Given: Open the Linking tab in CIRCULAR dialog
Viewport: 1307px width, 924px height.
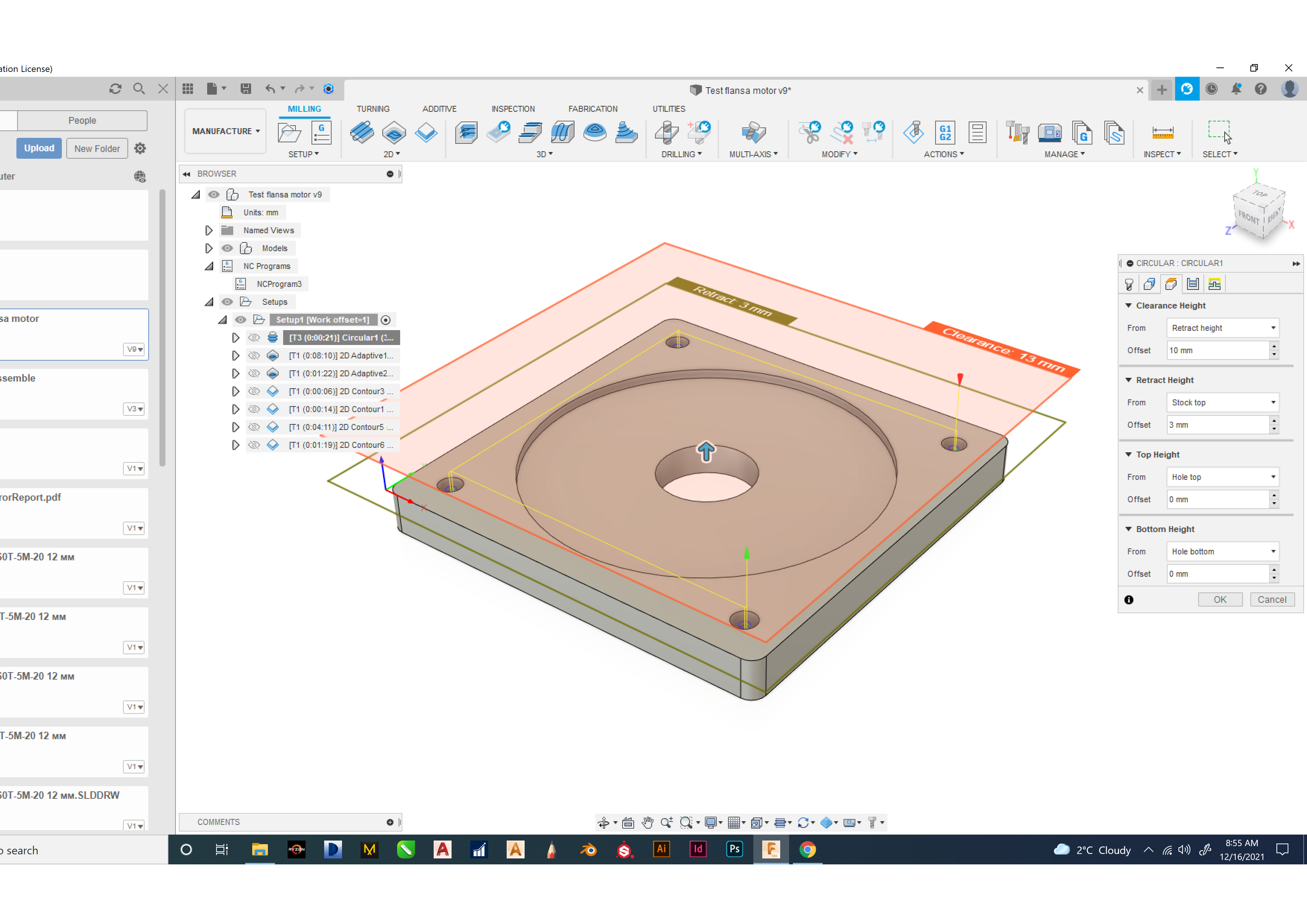Looking at the screenshot, I should (x=1215, y=284).
